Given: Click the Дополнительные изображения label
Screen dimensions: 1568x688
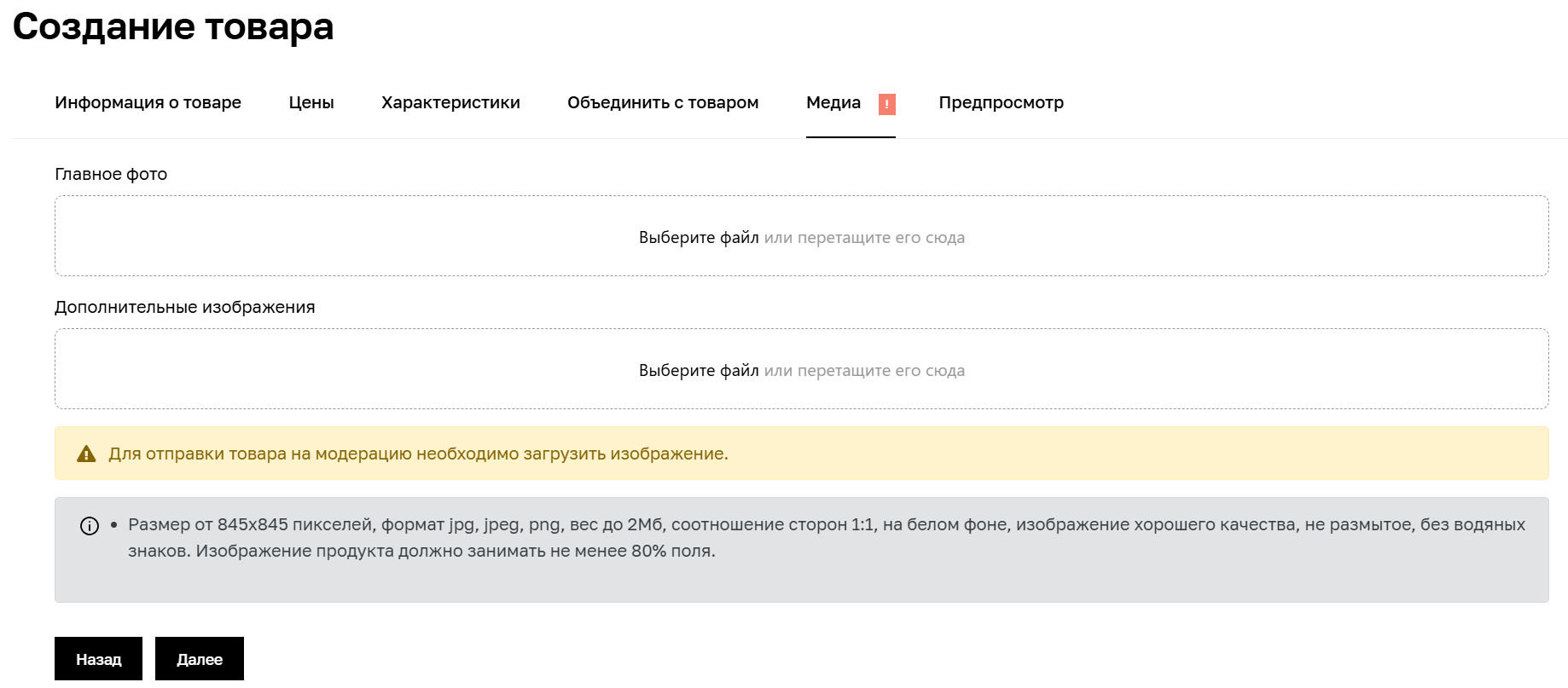Looking at the screenshot, I should [184, 306].
